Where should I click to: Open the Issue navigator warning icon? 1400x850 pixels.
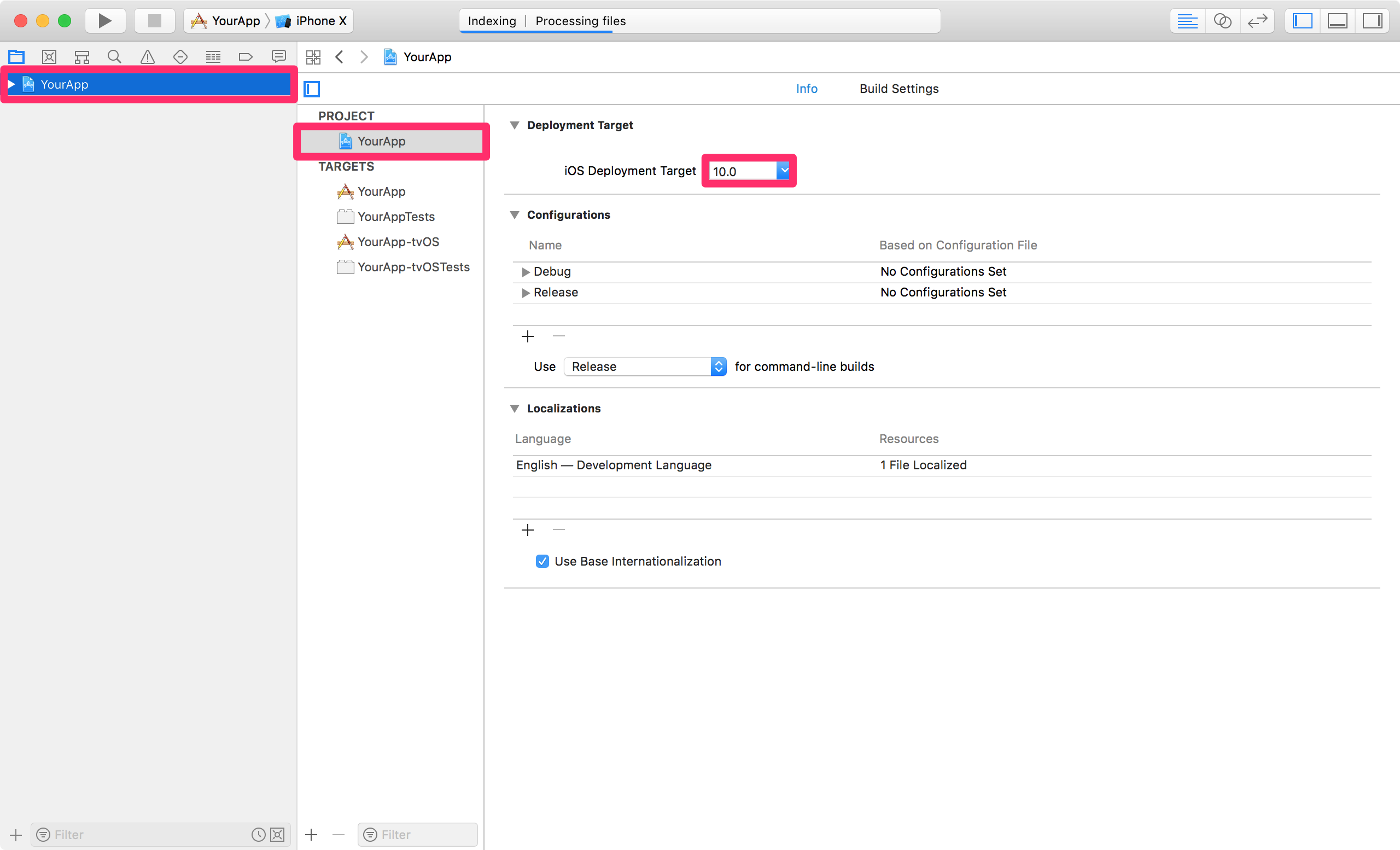[x=147, y=57]
